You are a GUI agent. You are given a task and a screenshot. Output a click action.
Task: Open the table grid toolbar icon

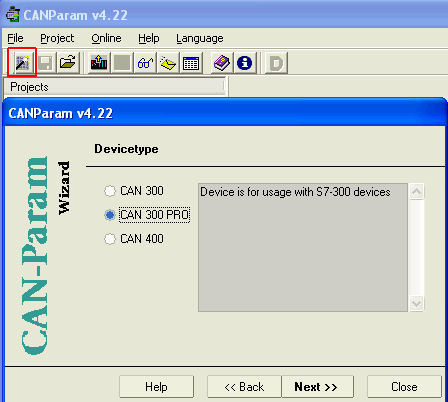coord(191,63)
